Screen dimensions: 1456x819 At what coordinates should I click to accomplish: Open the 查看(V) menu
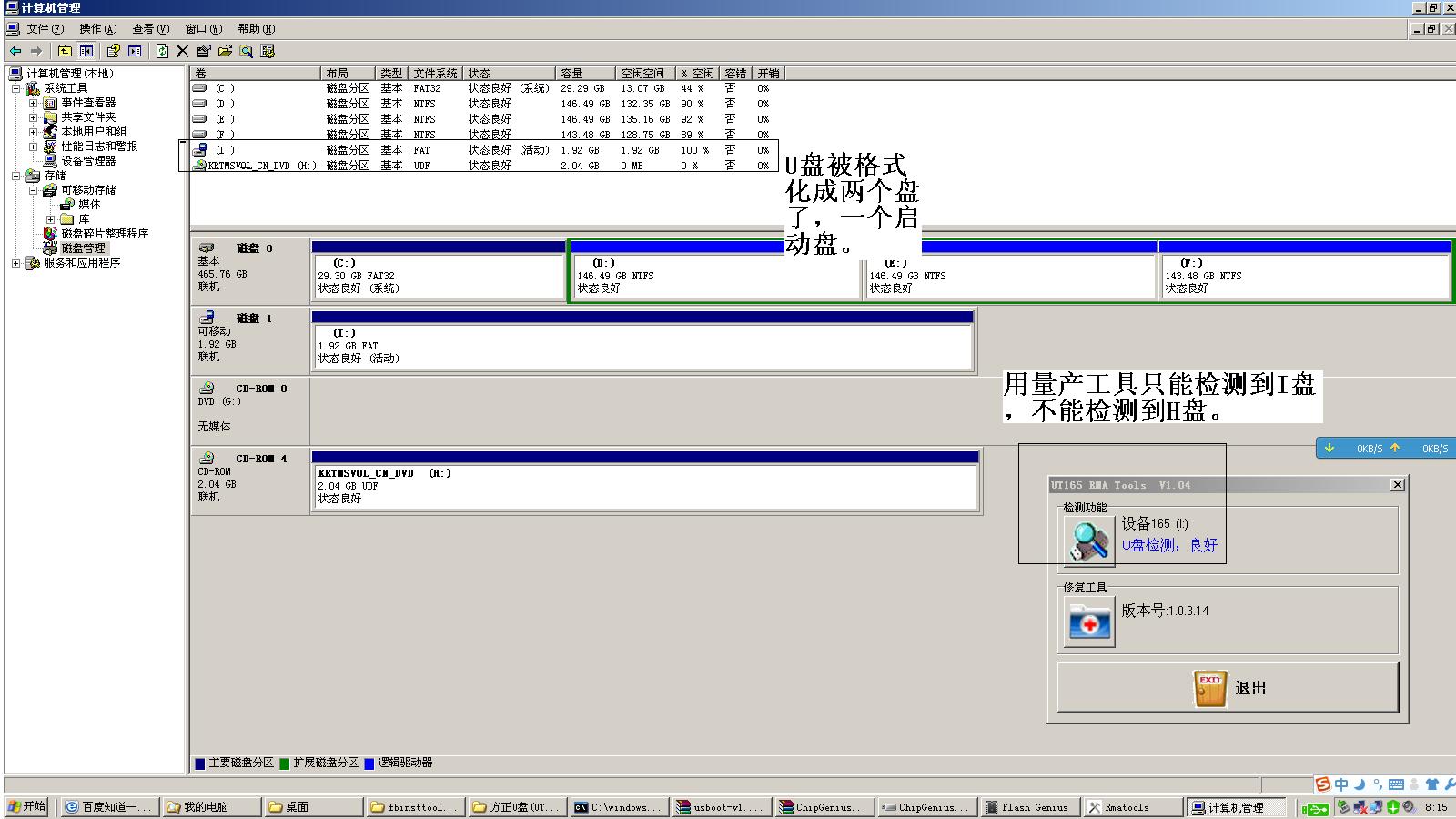pos(150,29)
